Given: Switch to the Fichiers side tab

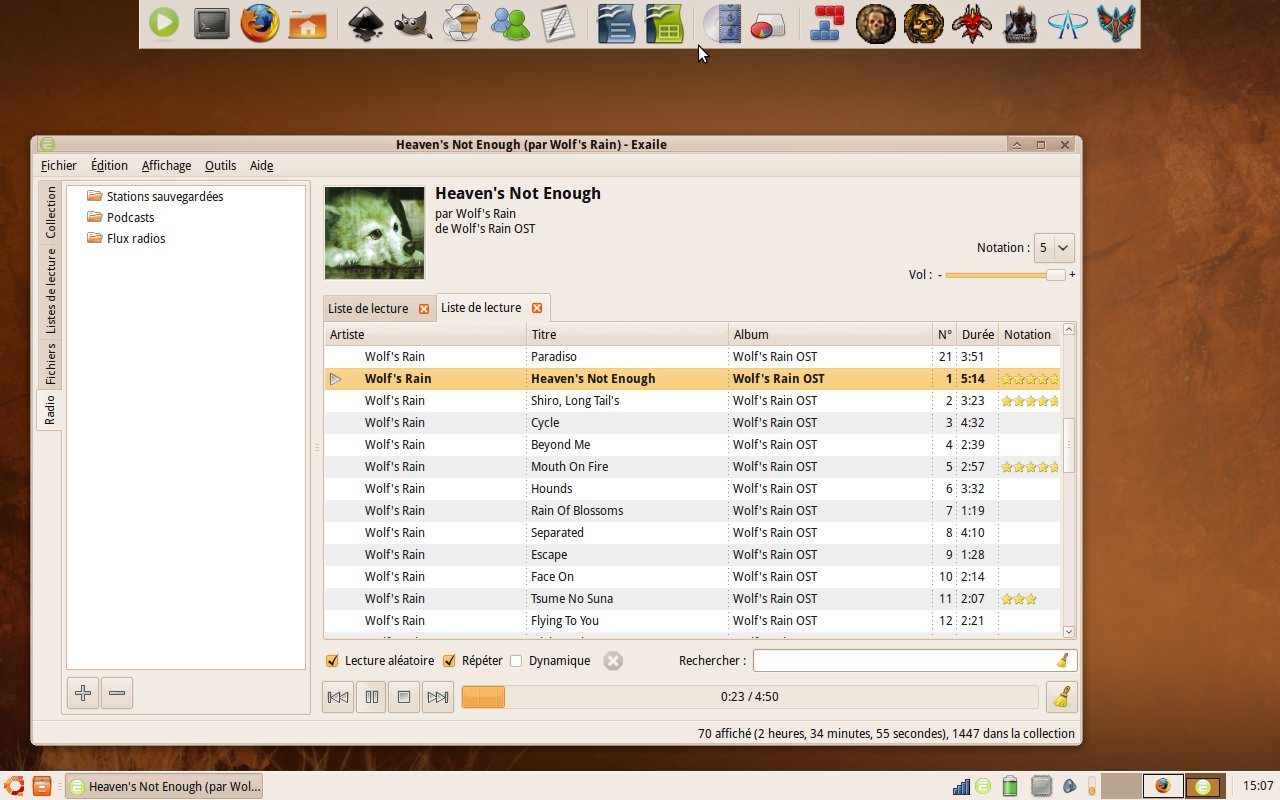Looking at the screenshot, I should tap(50, 364).
